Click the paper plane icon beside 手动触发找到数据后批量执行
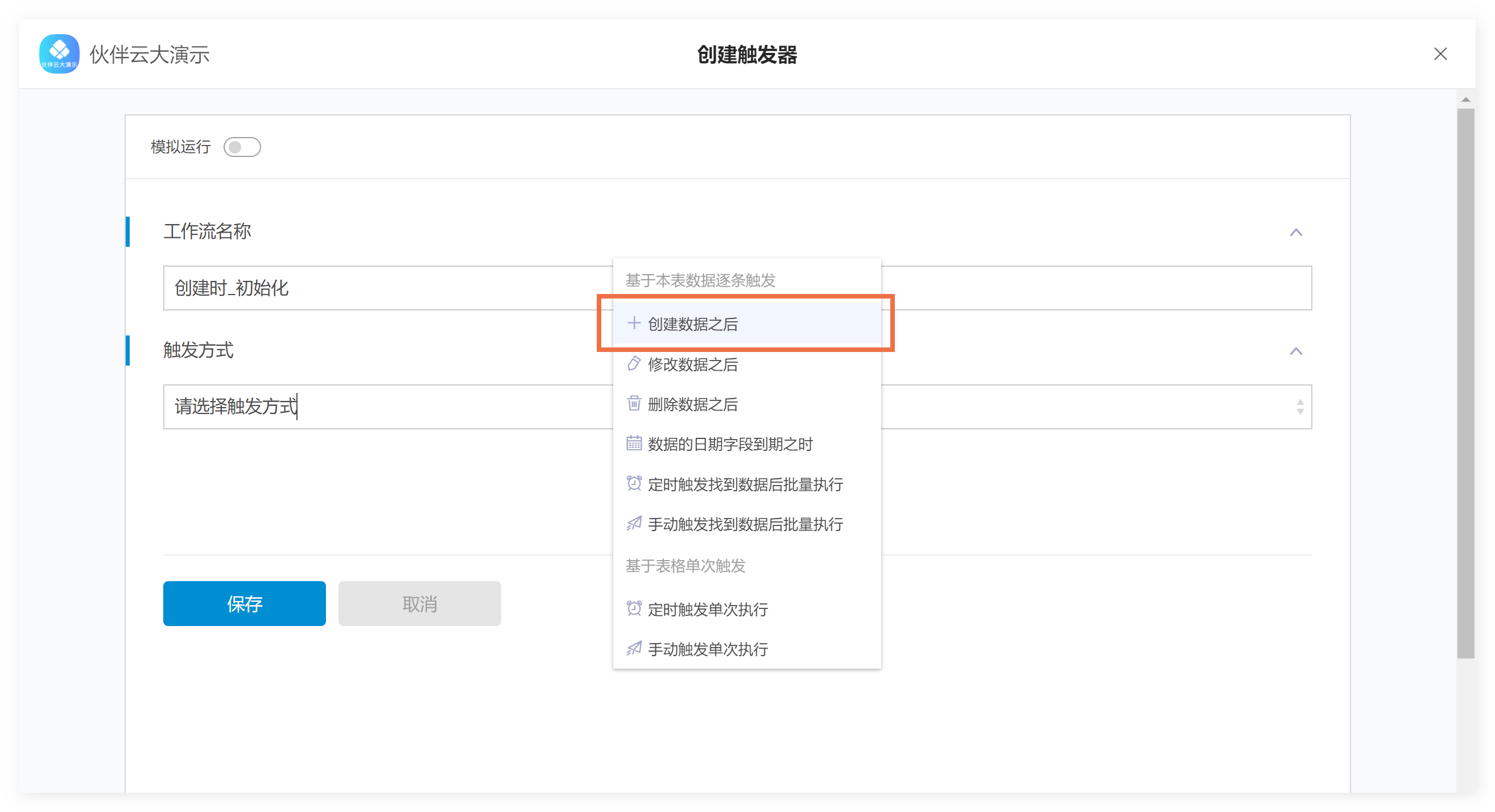The height and width of the screenshot is (812, 1495). click(x=634, y=524)
